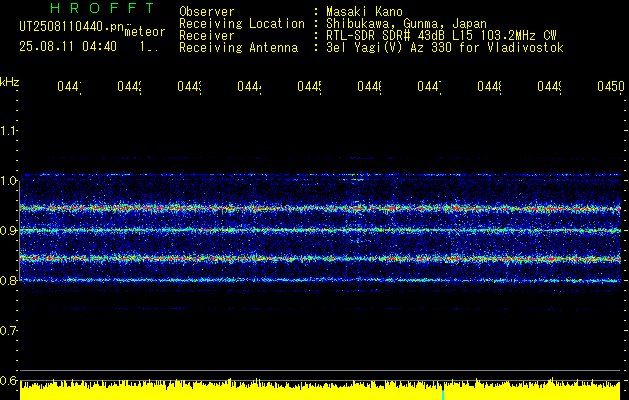Click the 0444 time marker

[249, 86]
